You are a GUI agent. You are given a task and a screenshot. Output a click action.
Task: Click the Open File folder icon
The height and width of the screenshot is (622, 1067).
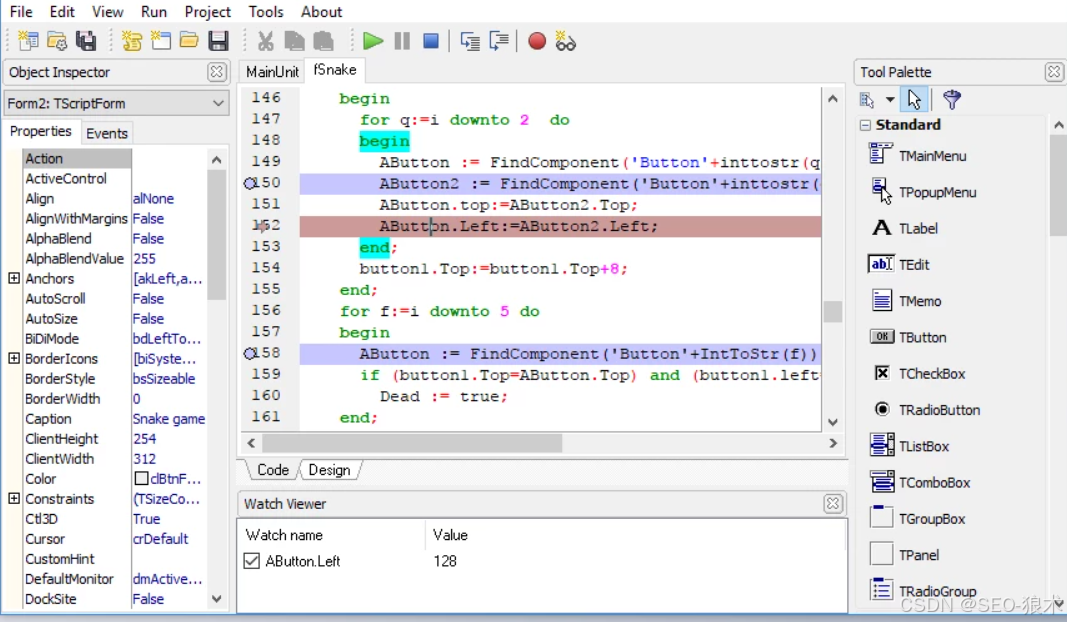[x=189, y=42]
